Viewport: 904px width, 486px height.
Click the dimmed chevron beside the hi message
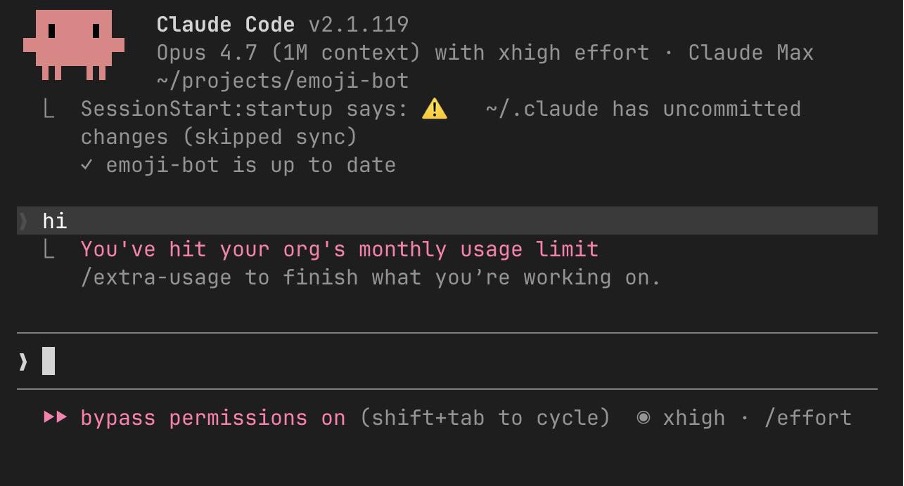pyautogui.click(x=23, y=221)
